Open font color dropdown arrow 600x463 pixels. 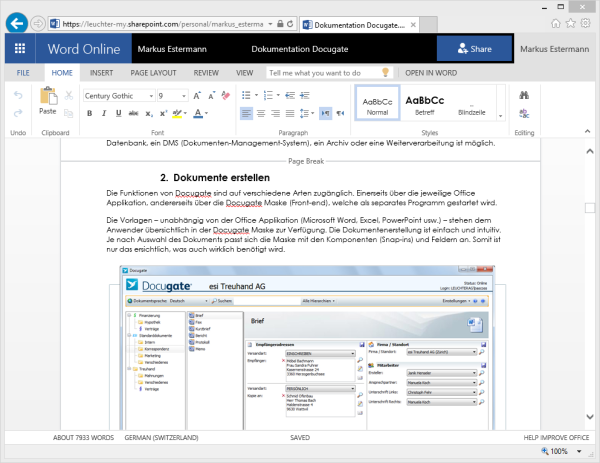tap(207, 113)
